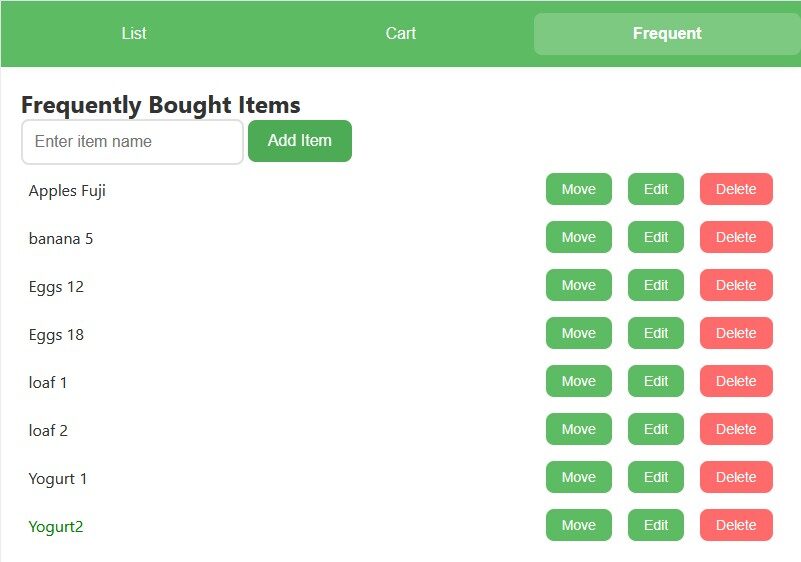Delete the loaf 2 entry
Screen dimensions: 801x562
pyautogui.click(x=736, y=429)
